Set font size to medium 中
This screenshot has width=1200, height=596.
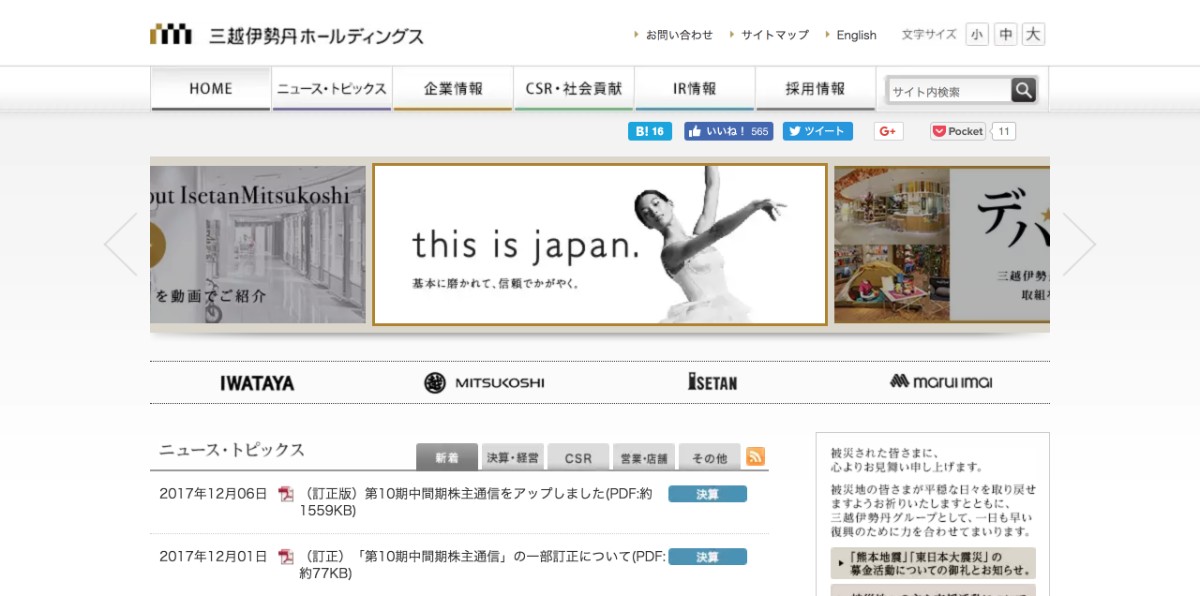pyautogui.click(x=1006, y=34)
